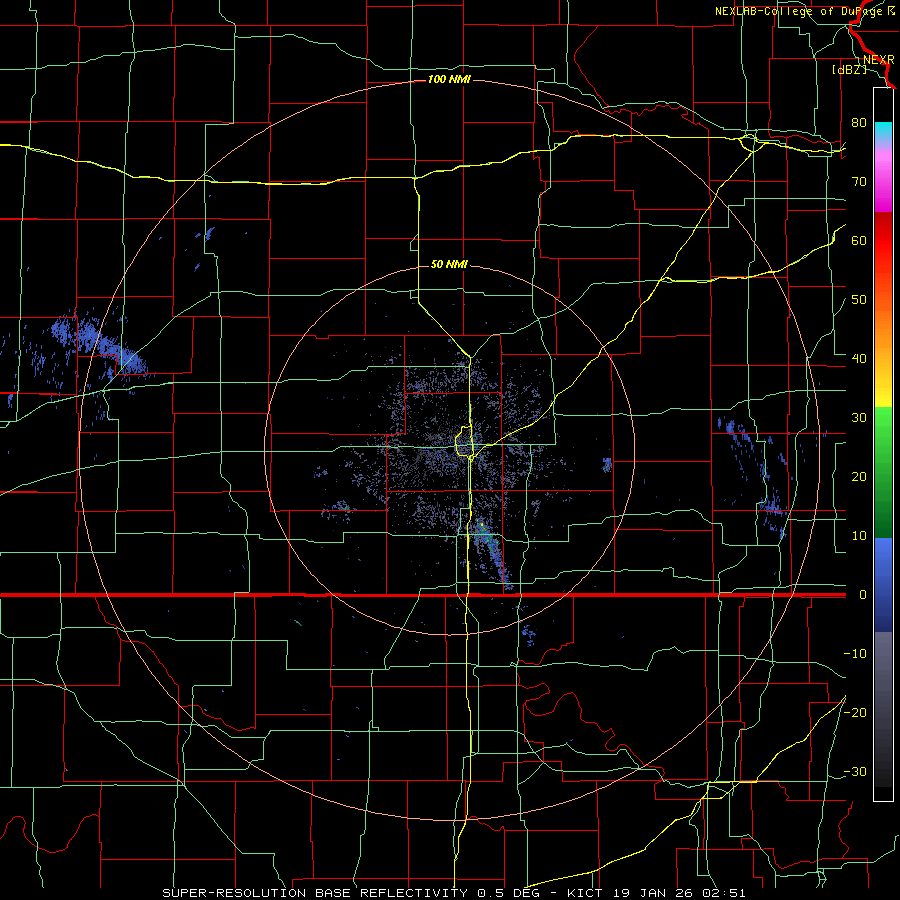Click the 20 value on the dBZ scale
The width and height of the screenshot is (900, 900).
[859, 476]
